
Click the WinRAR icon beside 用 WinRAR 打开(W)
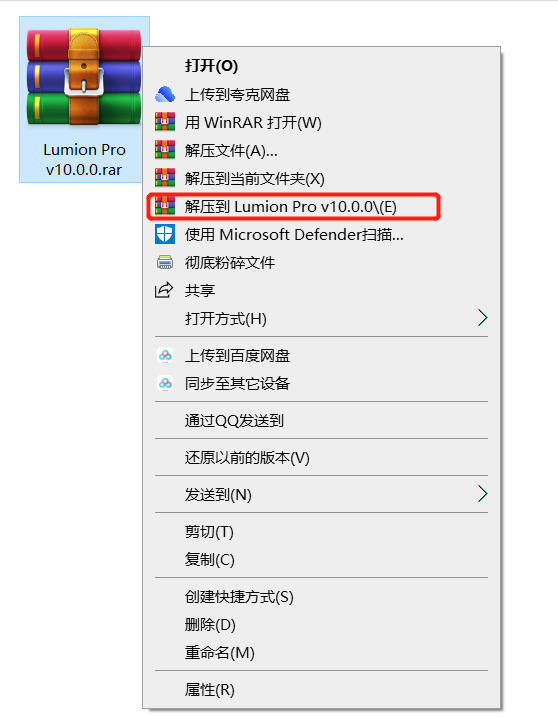[x=165, y=122]
